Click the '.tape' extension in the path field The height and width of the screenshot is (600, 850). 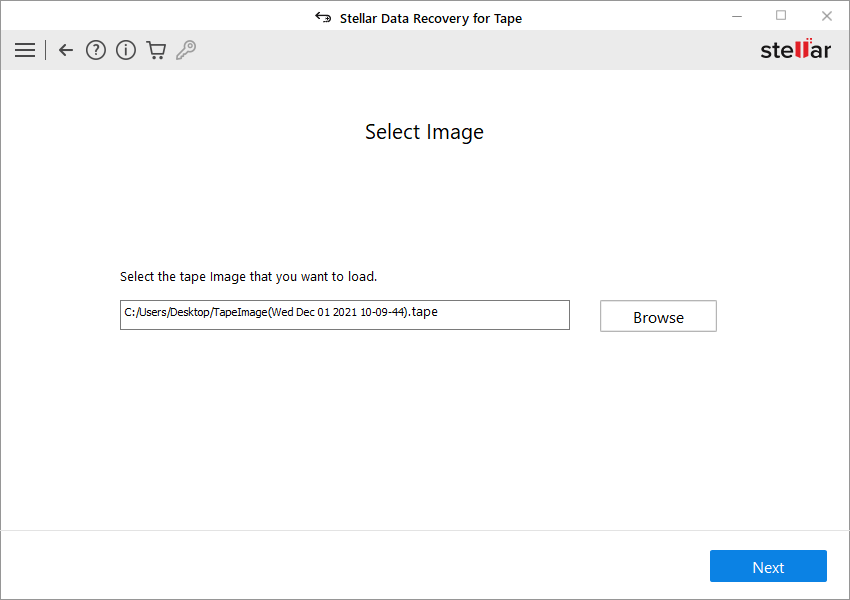coord(424,312)
